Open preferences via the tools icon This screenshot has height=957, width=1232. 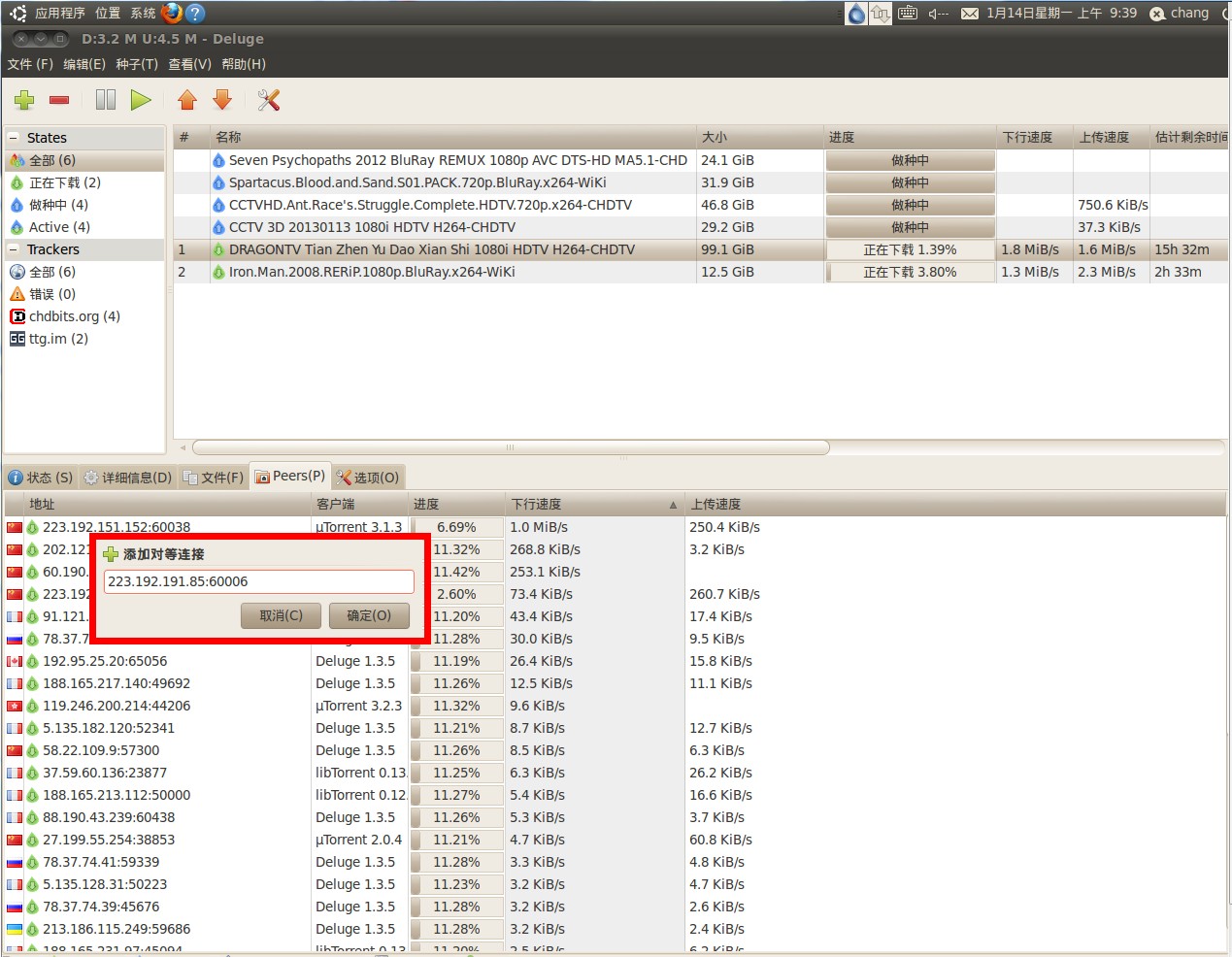[269, 100]
